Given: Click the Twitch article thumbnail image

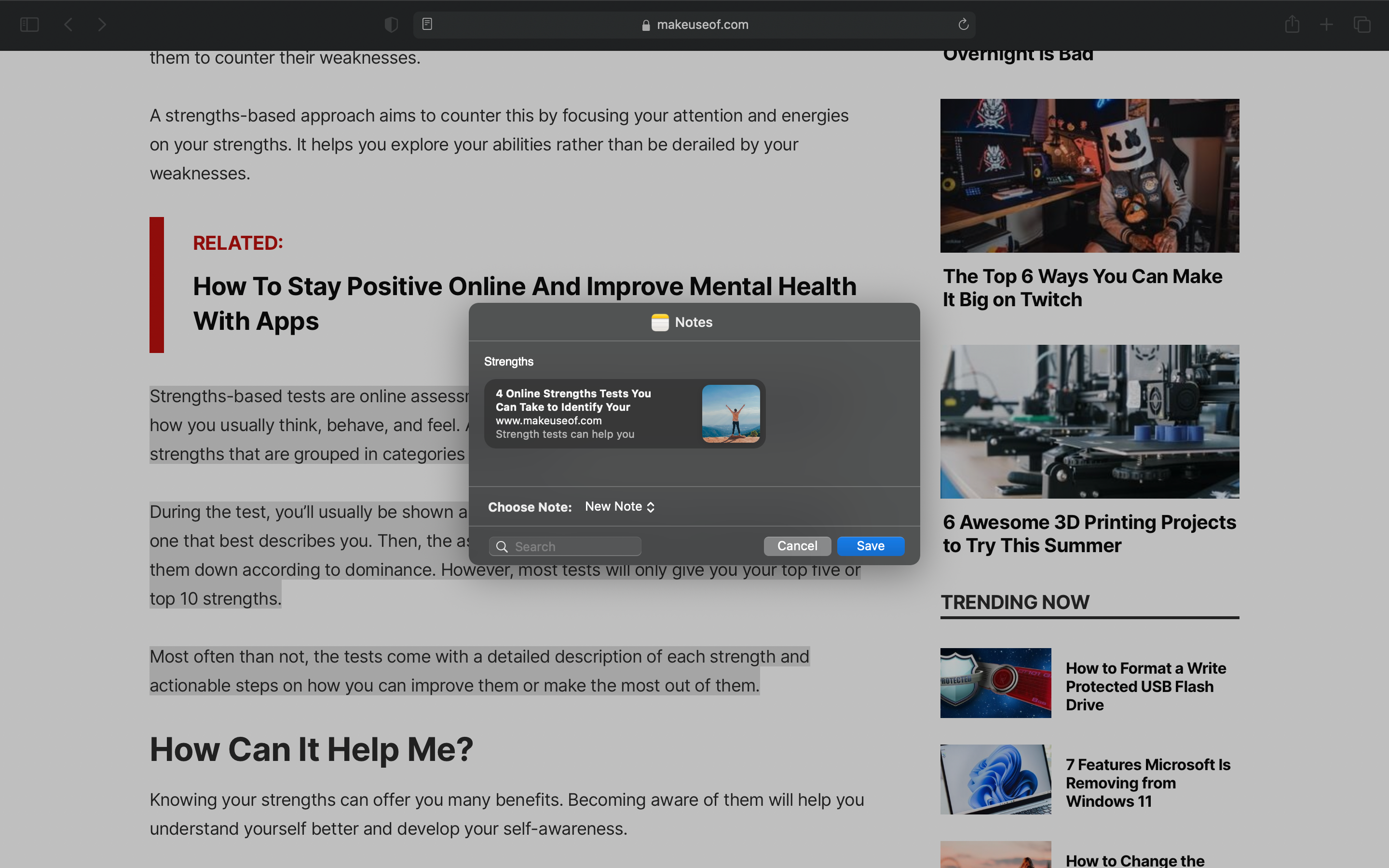Looking at the screenshot, I should pos(1089,175).
